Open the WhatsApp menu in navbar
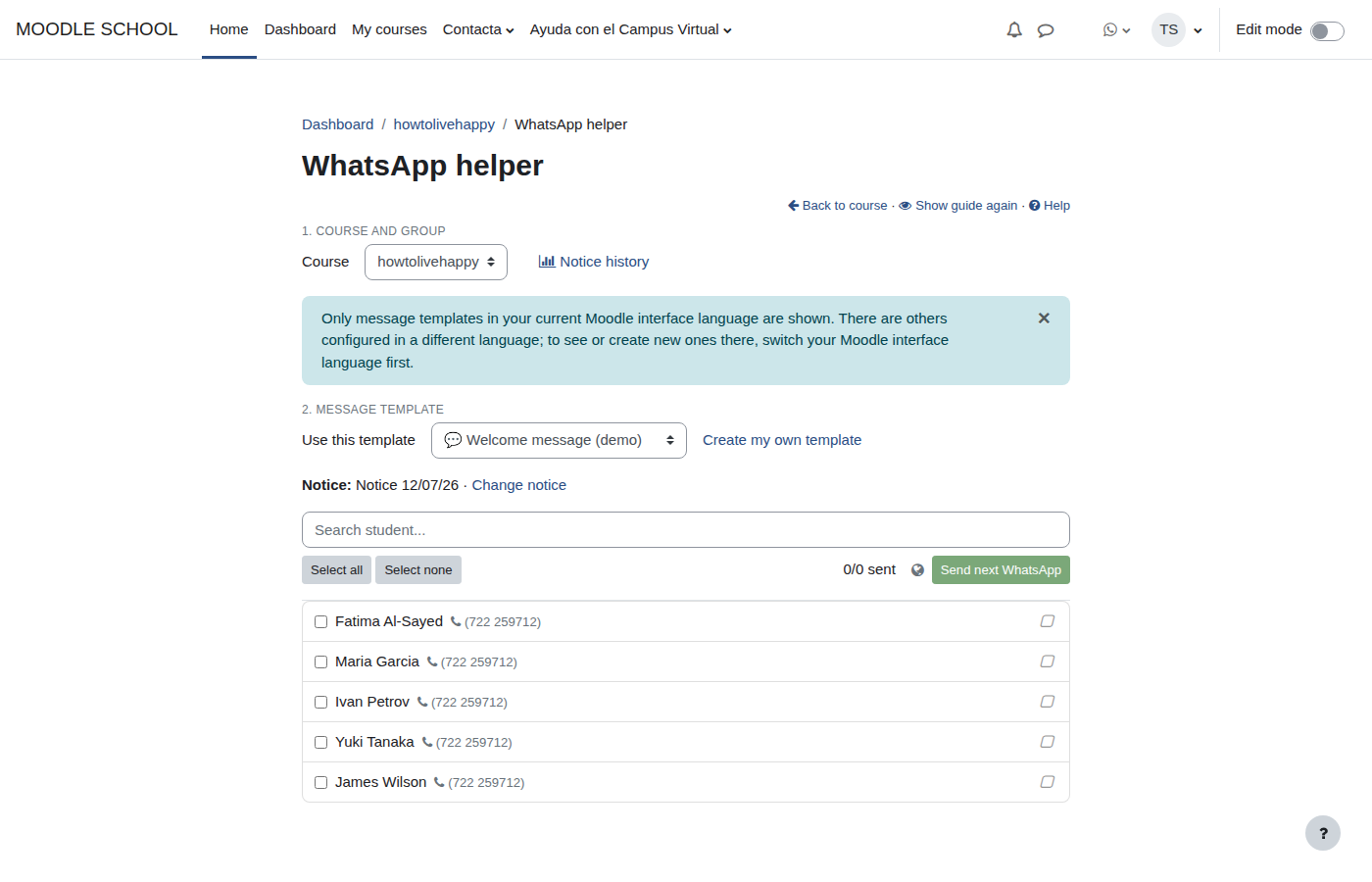Image resolution: width=1372 pixels, height=882 pixels. 1116,30
